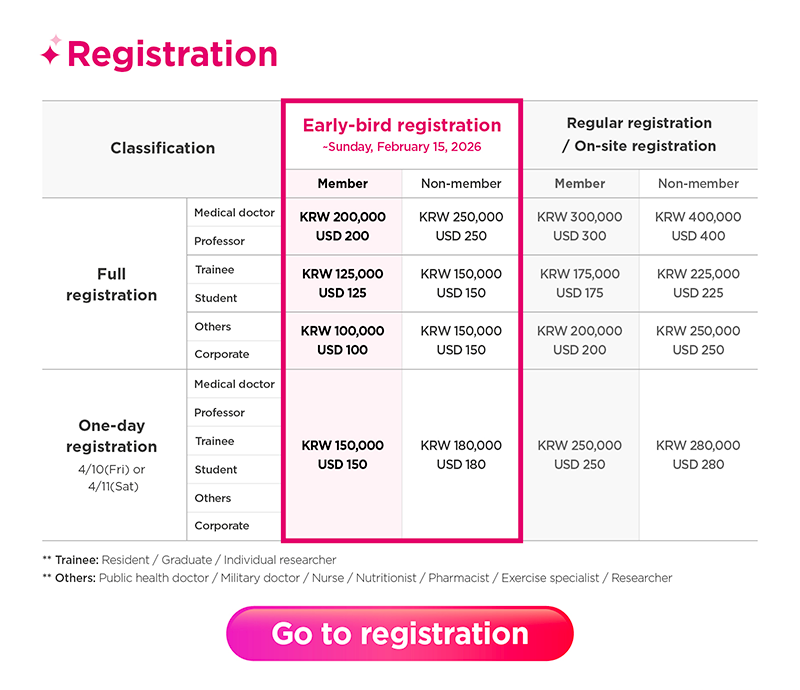The width and height of the screenshot is (800, 690).
Task: Click the Classification column header
Action: (x=163, y=148)
